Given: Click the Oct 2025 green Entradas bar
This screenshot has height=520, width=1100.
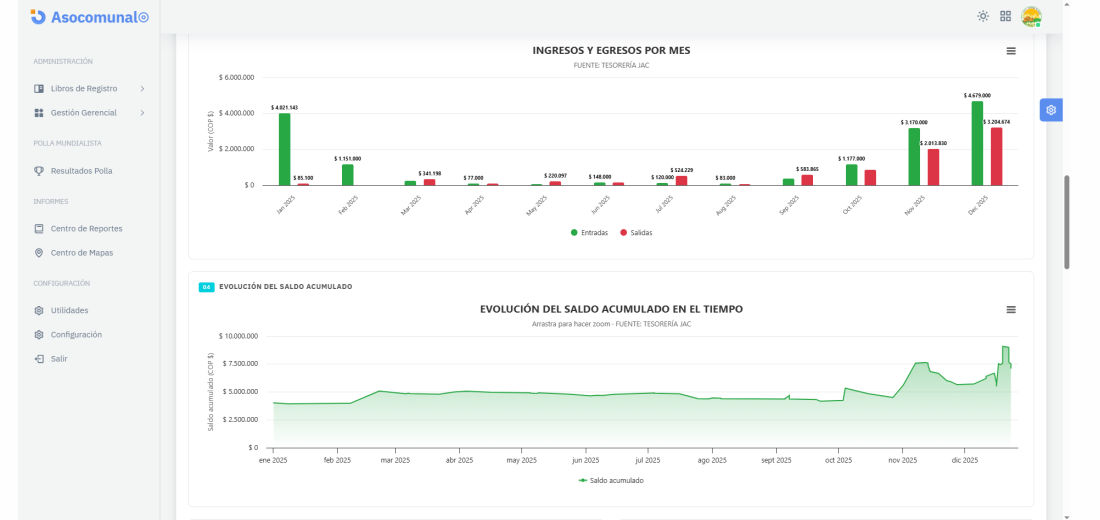Looking at the screenshot, I should coord(852,175).
